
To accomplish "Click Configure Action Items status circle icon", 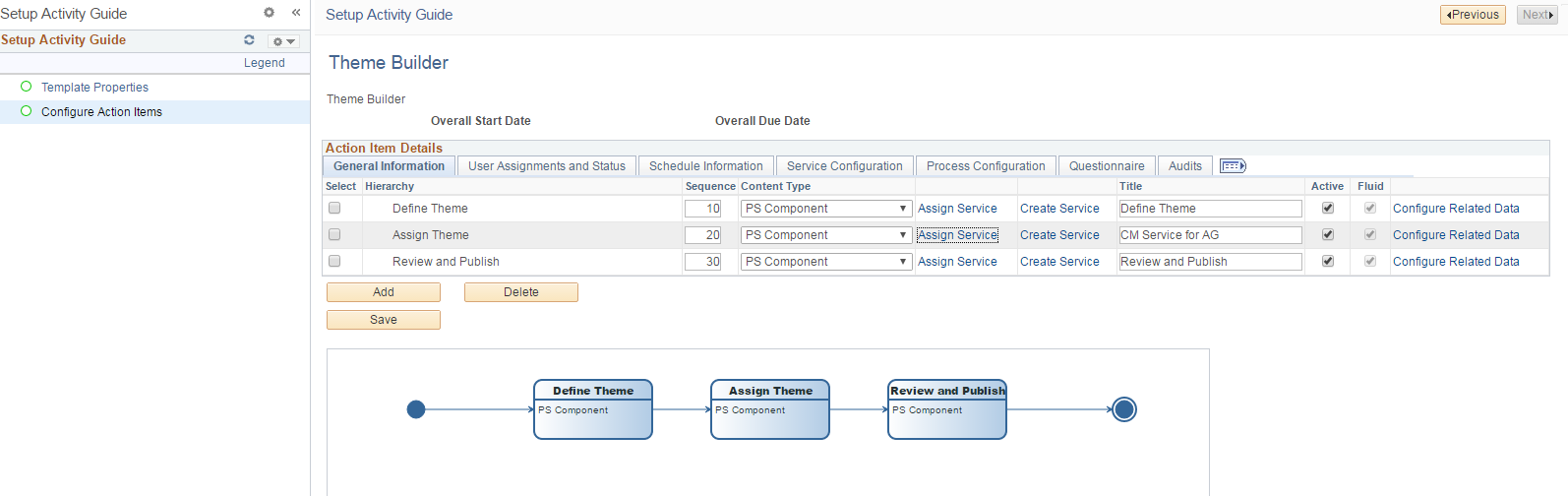I will (27, 111).
